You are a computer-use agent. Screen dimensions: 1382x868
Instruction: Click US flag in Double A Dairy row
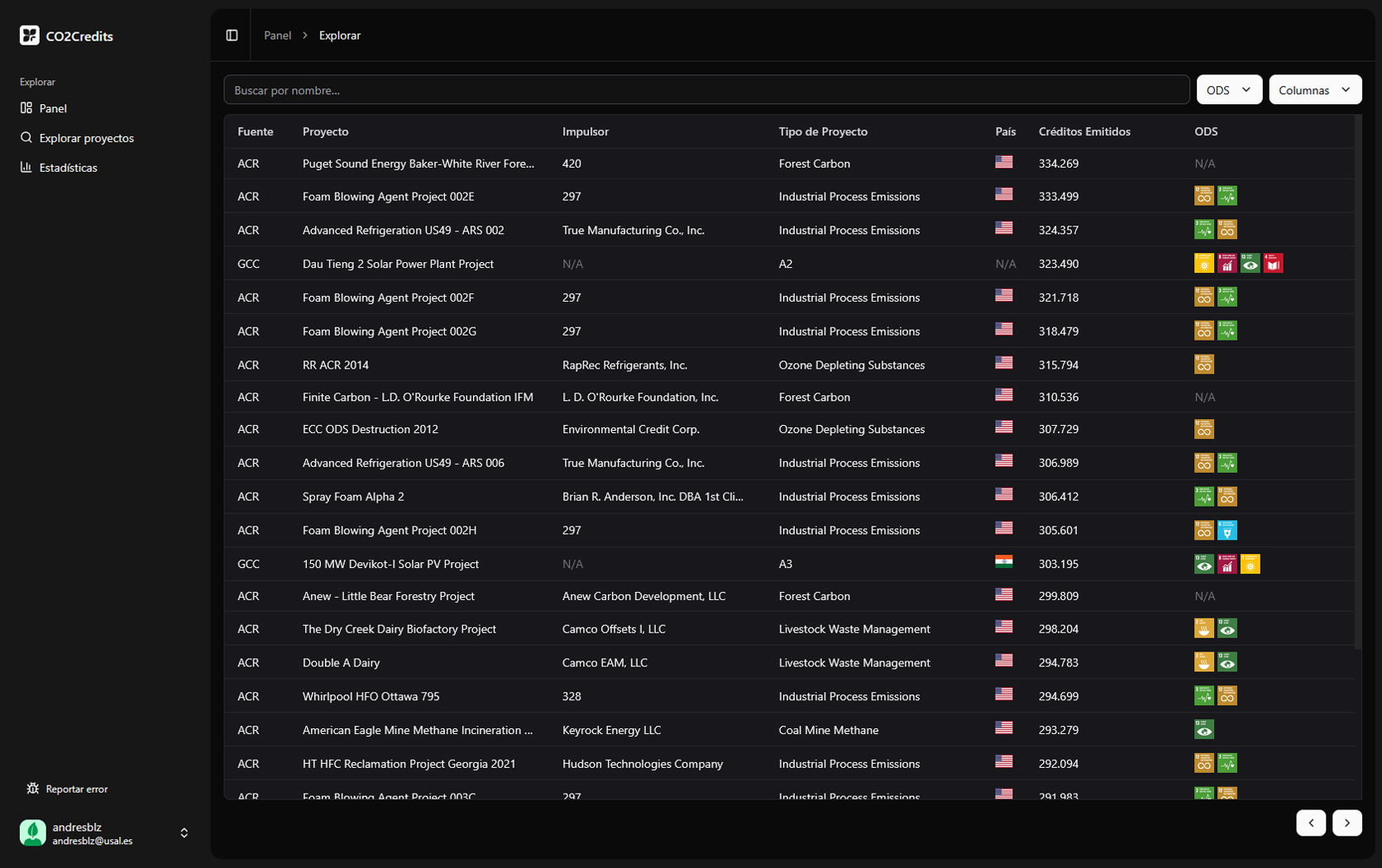coord(1004,661)
